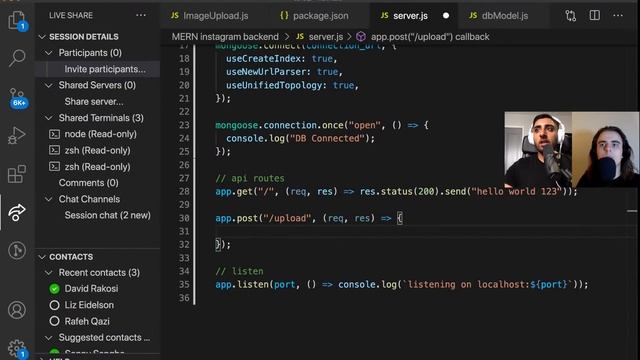Collapse the Chat Channels node
The image size is (640, 360).
pyautogui.click(x=49, y=199)
